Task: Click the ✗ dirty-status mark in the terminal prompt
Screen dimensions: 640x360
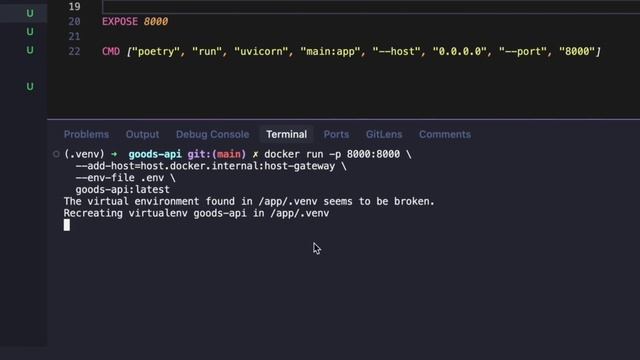Action: (x=255, y=154)
